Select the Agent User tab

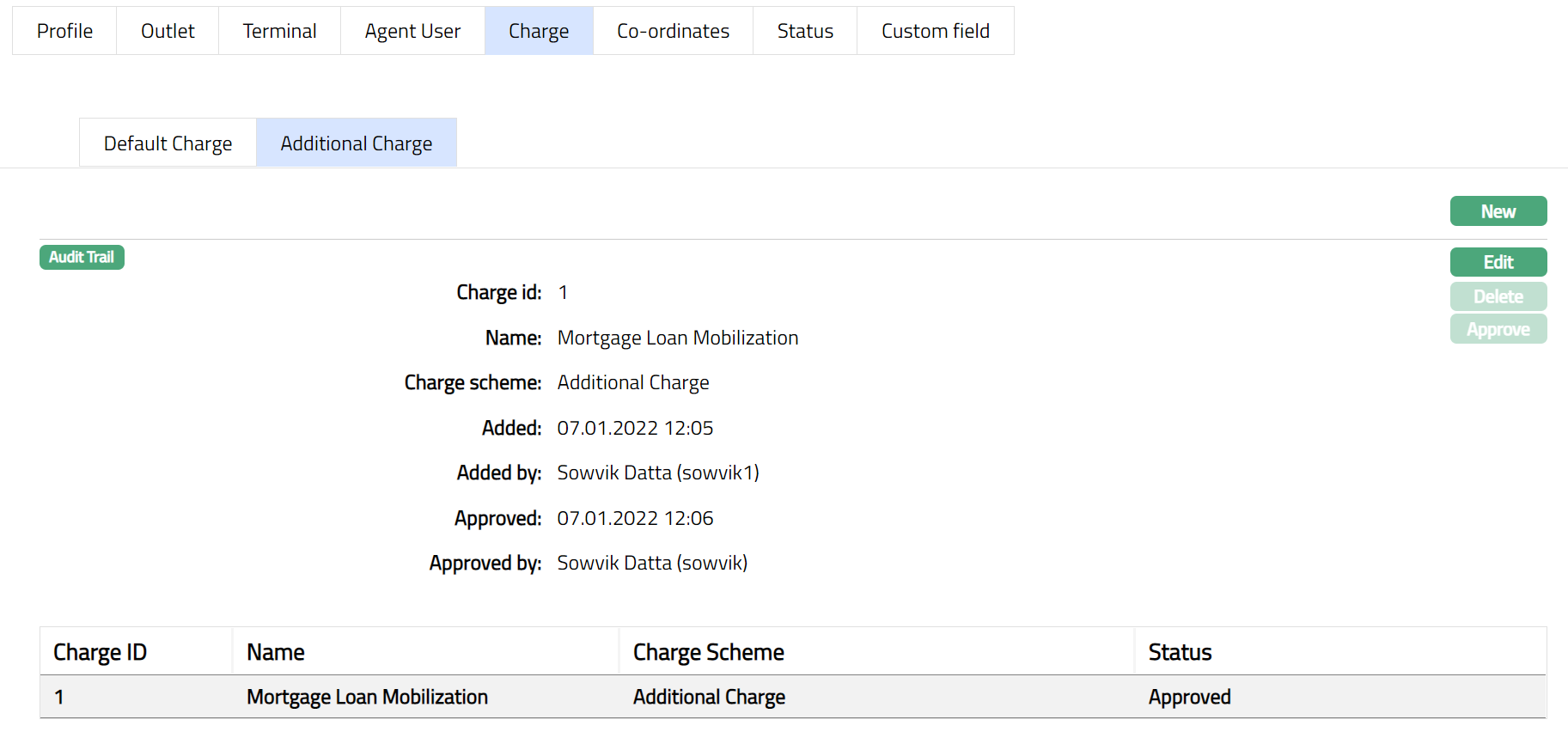coord(412,31)
